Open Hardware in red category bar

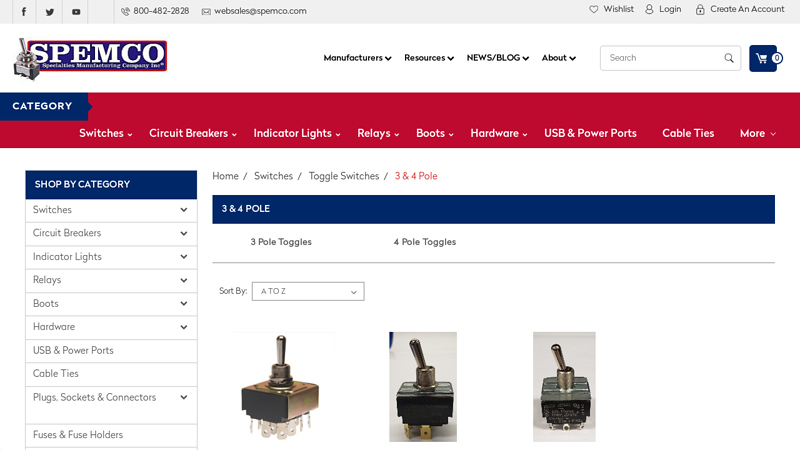[498, 133]
